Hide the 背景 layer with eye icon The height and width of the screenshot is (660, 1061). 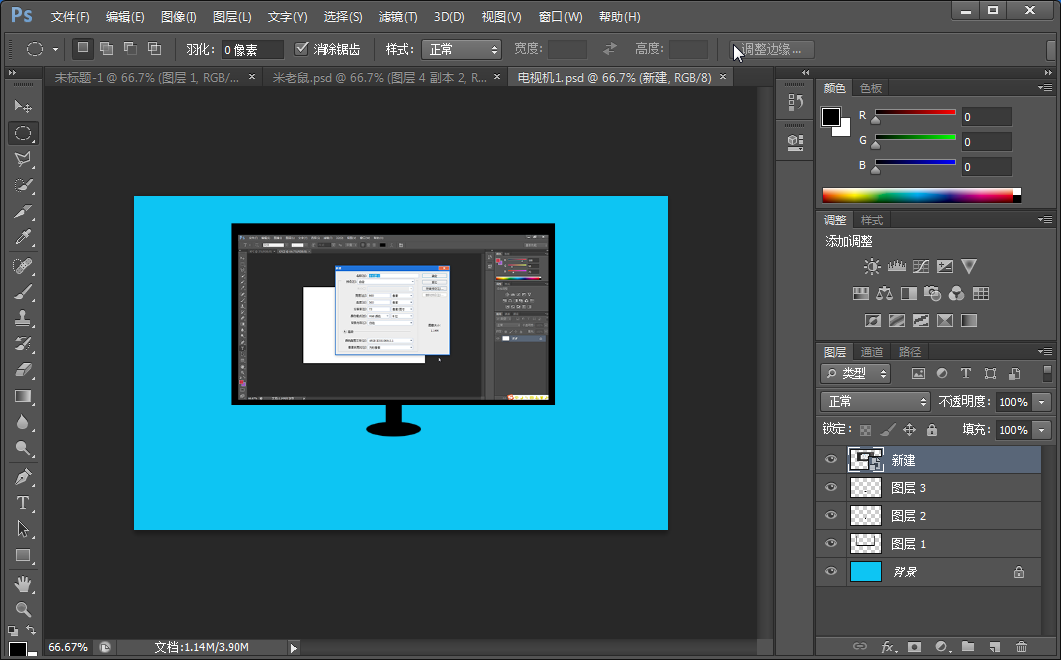coord(830,572)
